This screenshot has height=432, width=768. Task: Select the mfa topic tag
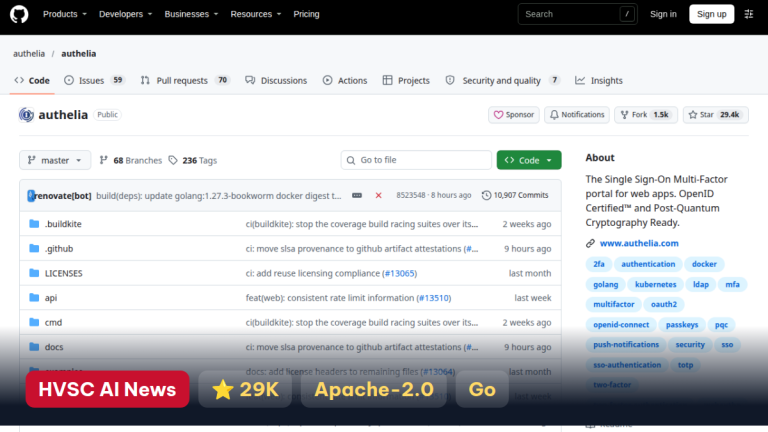click(x=732, y=285)
